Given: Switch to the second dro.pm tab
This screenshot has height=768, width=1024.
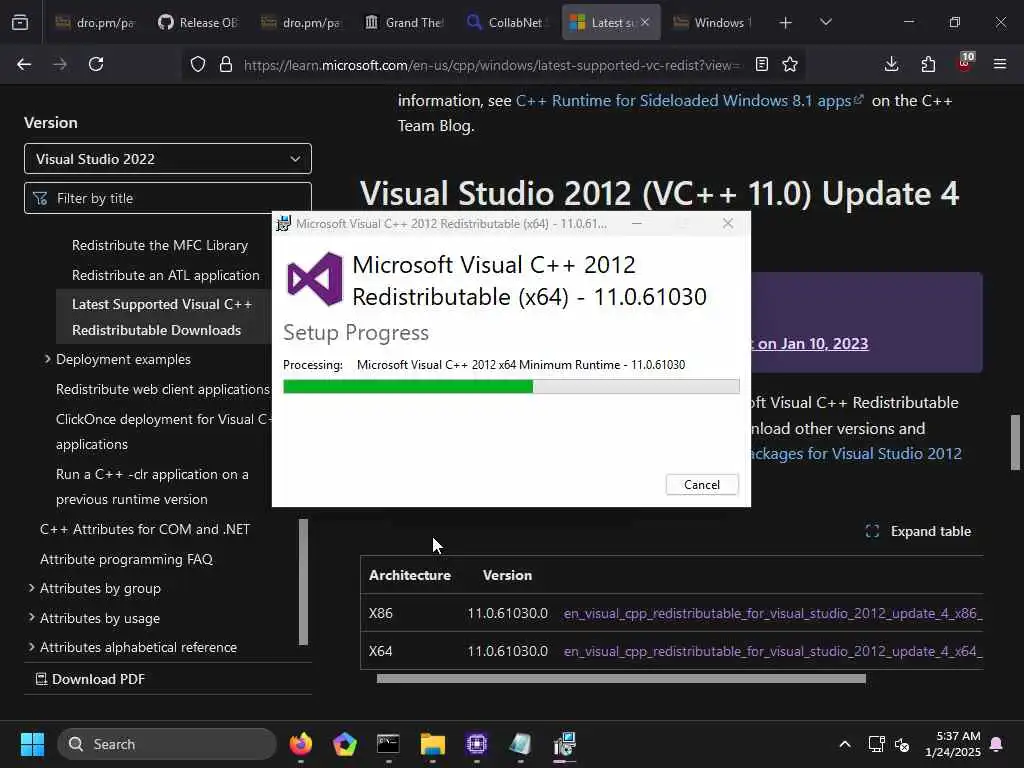Looking at the screenshot, I should pos(301,23).
